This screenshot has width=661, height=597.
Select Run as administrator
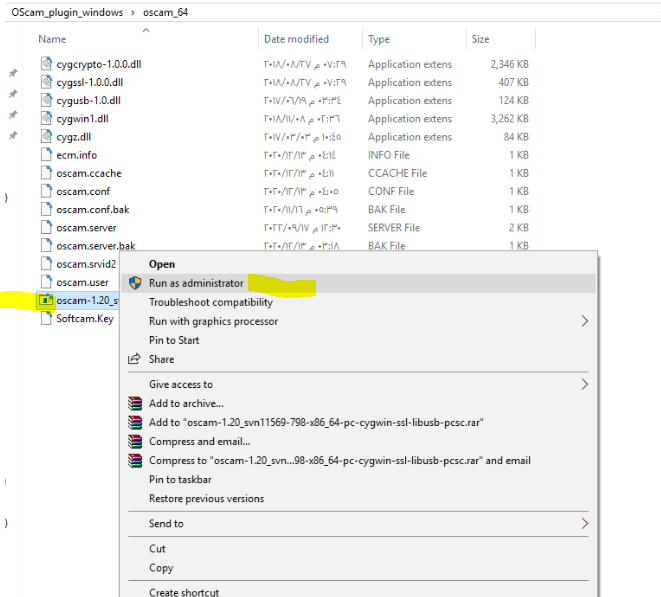196,283
